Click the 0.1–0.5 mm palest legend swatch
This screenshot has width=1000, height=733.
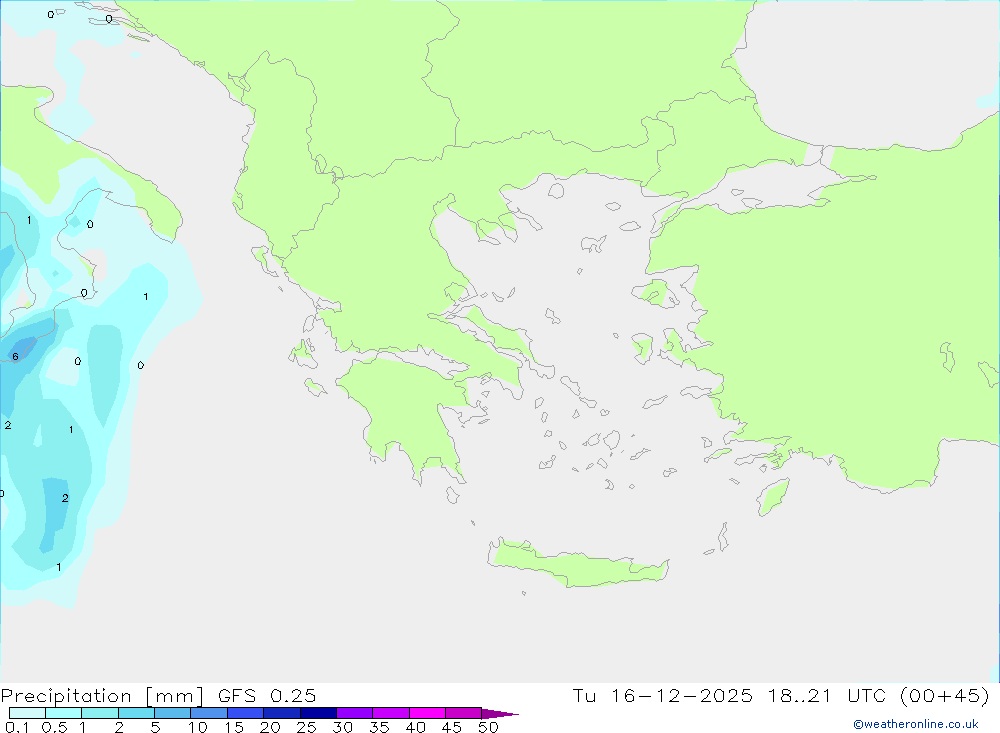(27, 713)
